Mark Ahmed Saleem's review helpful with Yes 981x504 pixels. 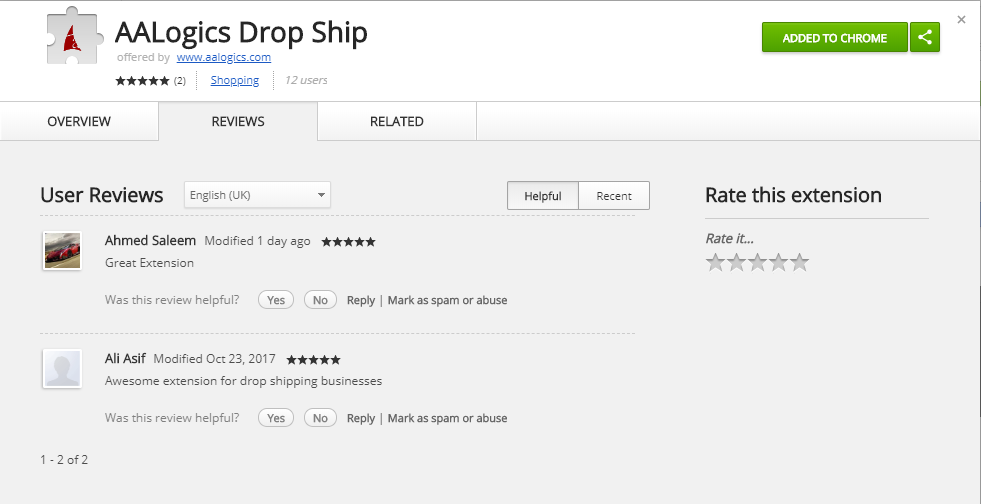tap(276, 300)
